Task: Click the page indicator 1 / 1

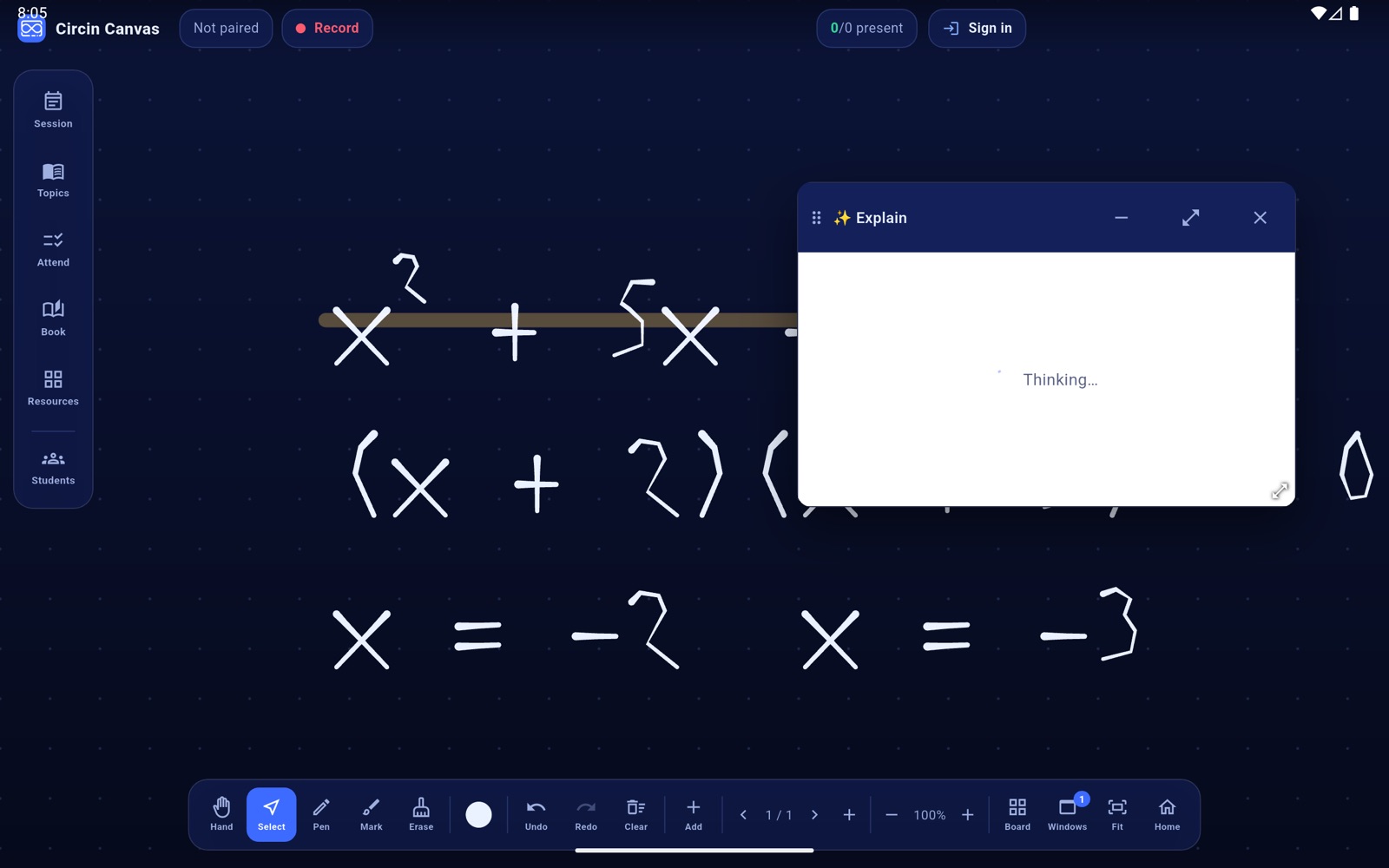Action: click(779, 815)
